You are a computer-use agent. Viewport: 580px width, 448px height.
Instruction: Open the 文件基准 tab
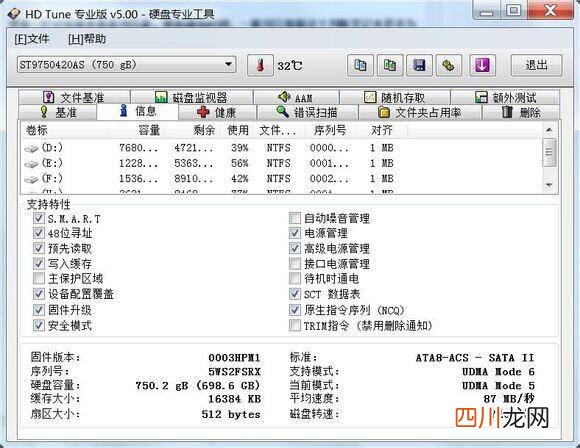[x=74, y=97]
